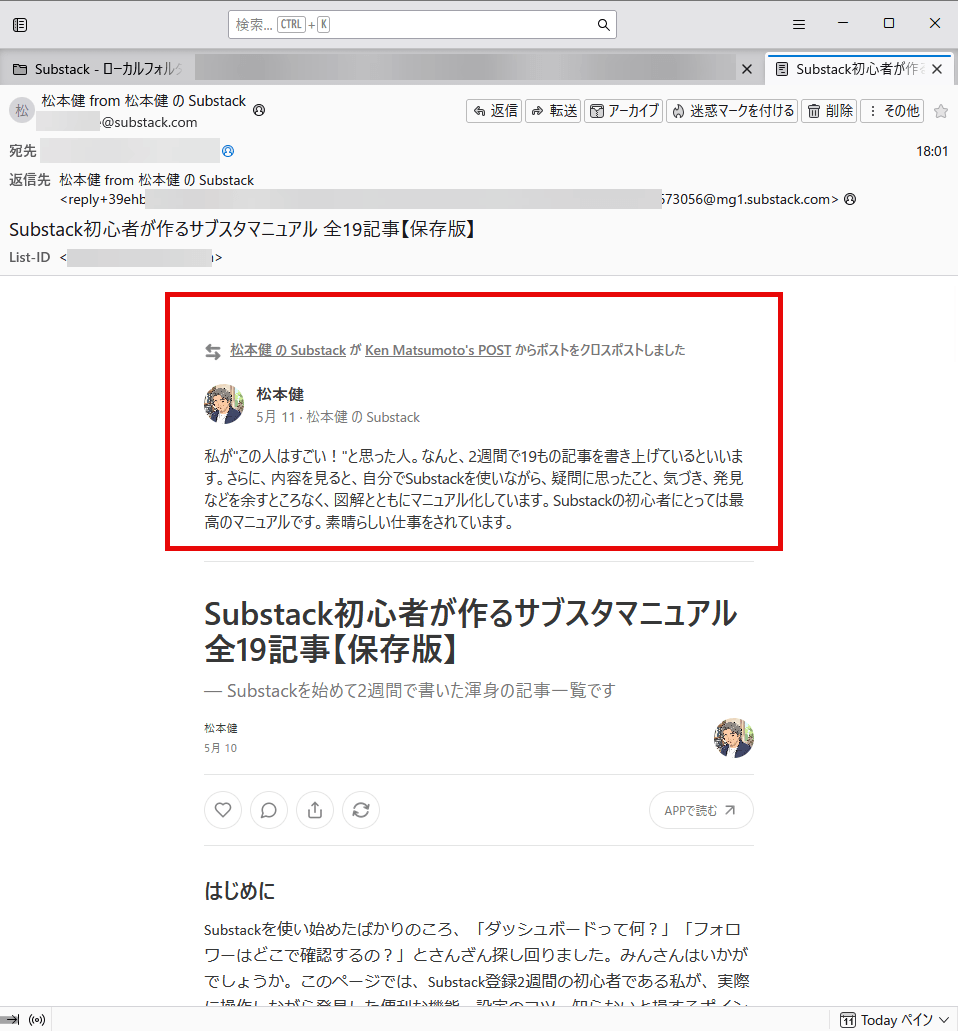Delete message with 削除 button
Image resolution: width=958 pixels, height=1031 pixels.
829,111
